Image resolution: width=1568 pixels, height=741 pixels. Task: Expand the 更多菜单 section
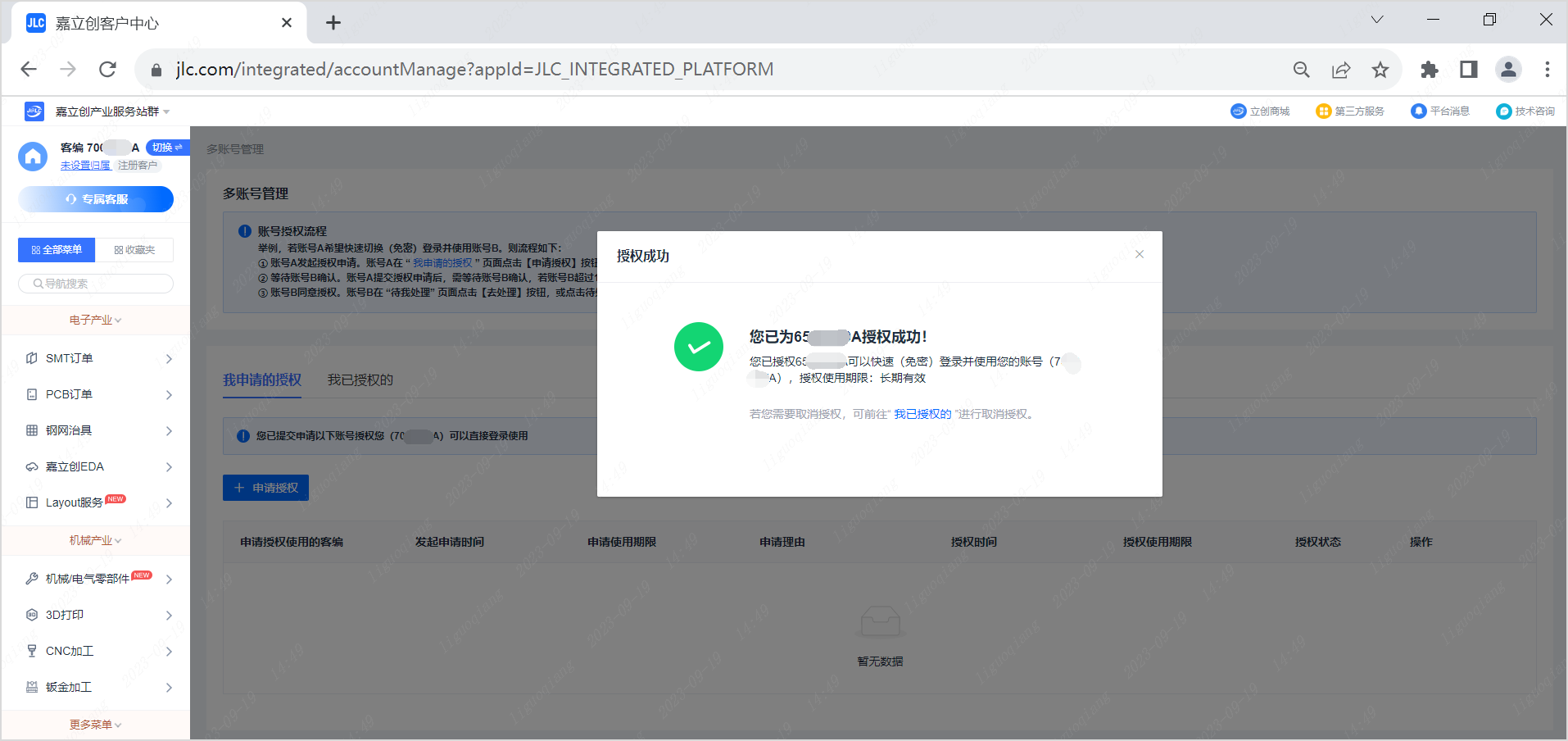(95, 725)
